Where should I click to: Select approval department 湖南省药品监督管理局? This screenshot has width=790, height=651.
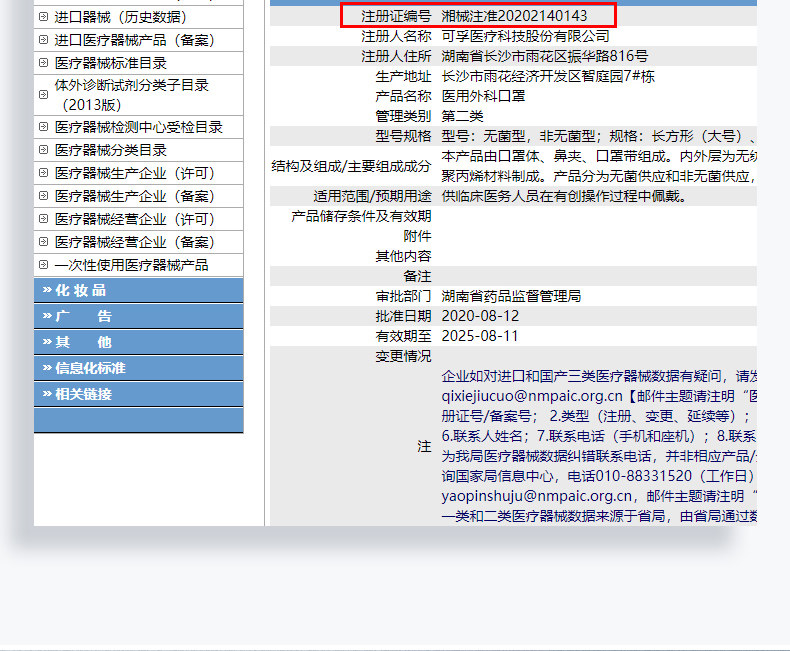coord(511,296)
